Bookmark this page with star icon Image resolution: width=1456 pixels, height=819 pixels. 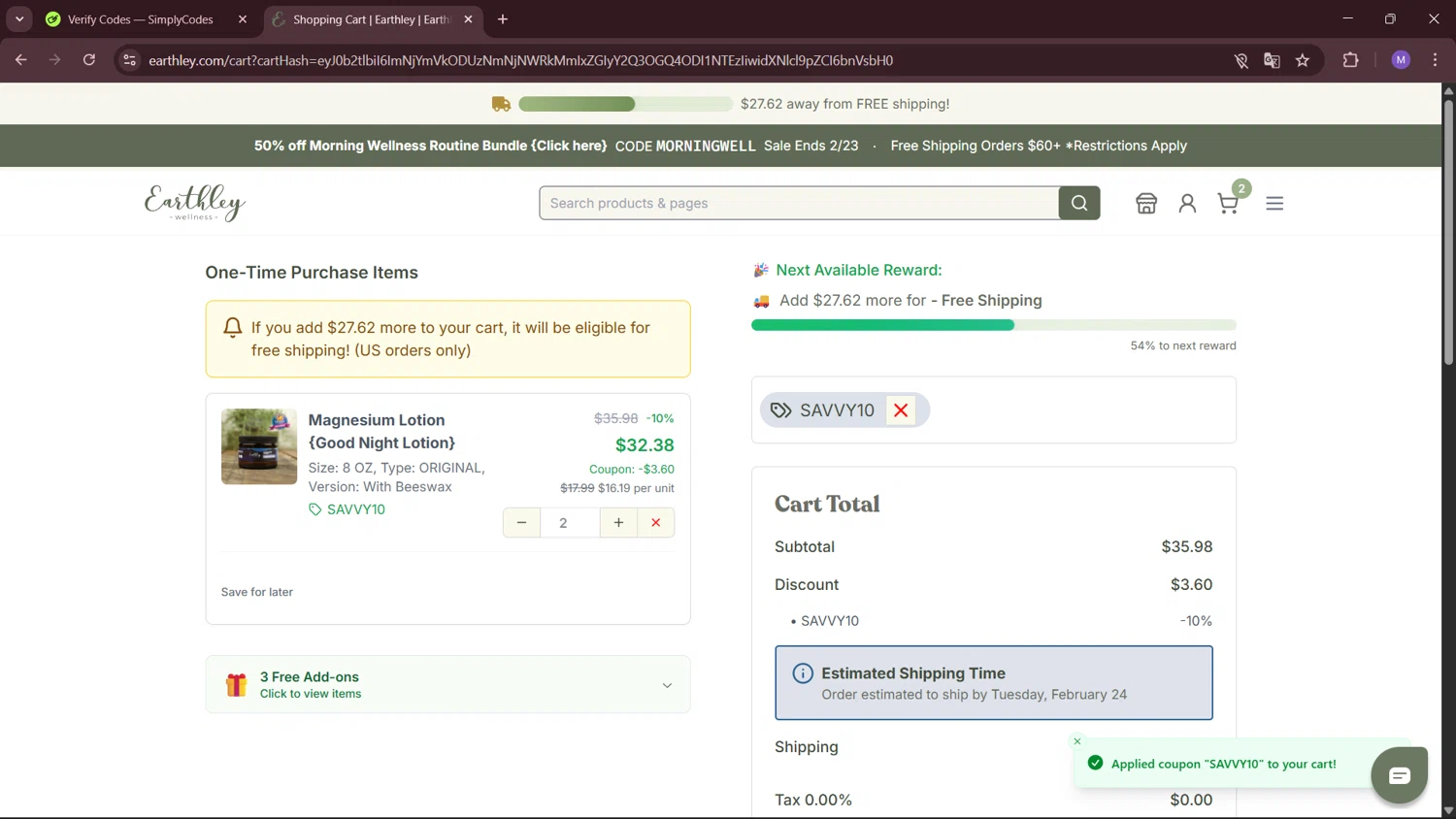tap(1303, 60)
